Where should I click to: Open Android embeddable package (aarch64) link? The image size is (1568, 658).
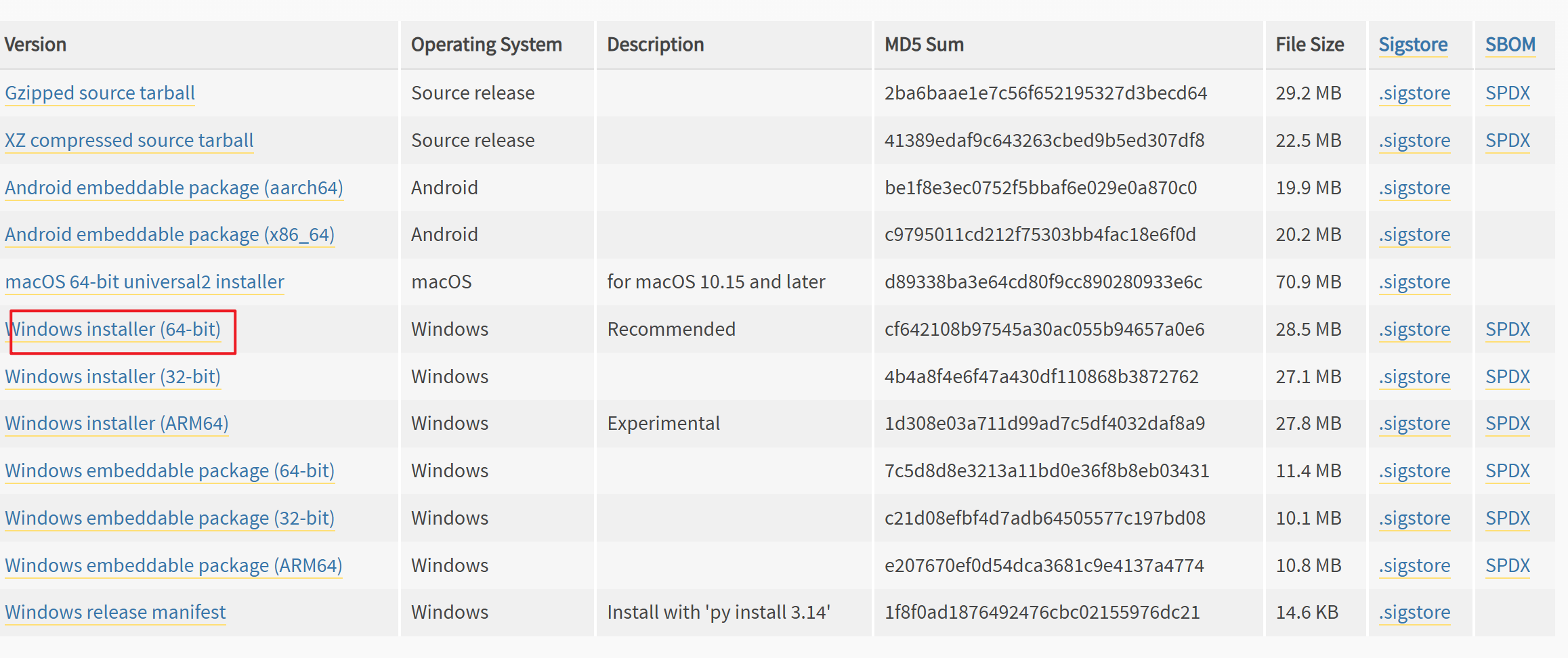(x=173, y=188)
